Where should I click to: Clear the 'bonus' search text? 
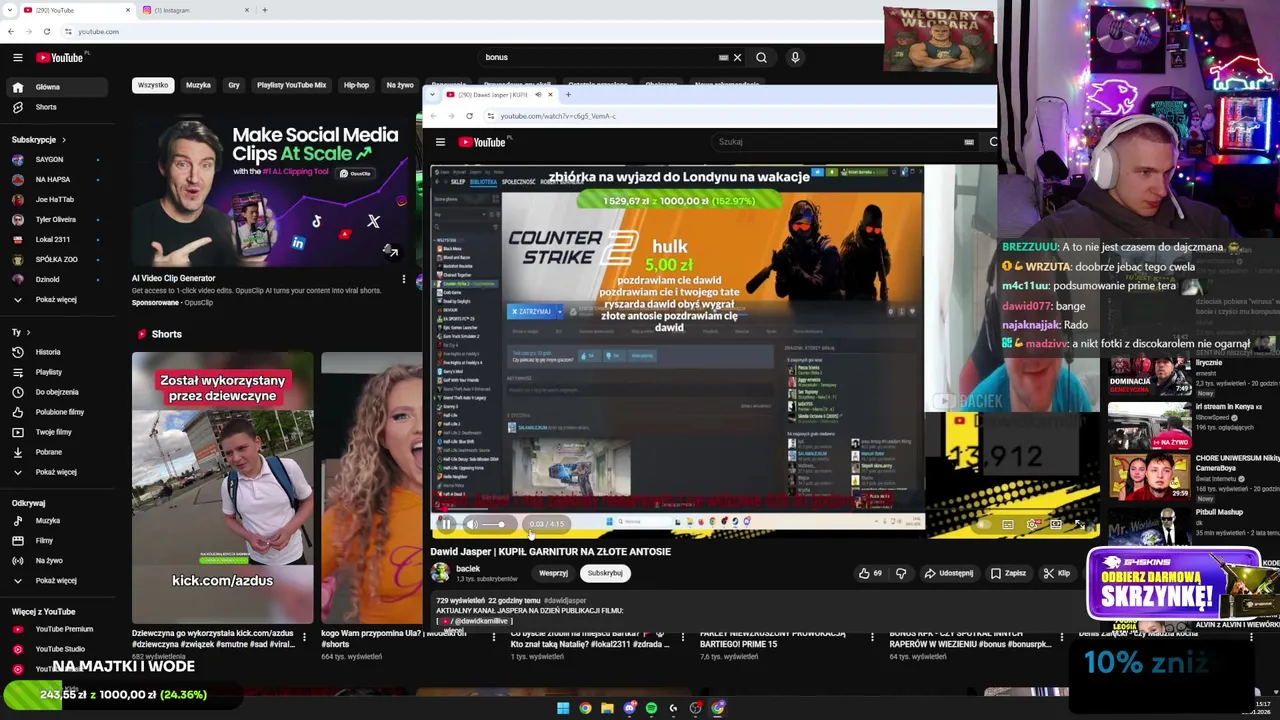point(738,58)
